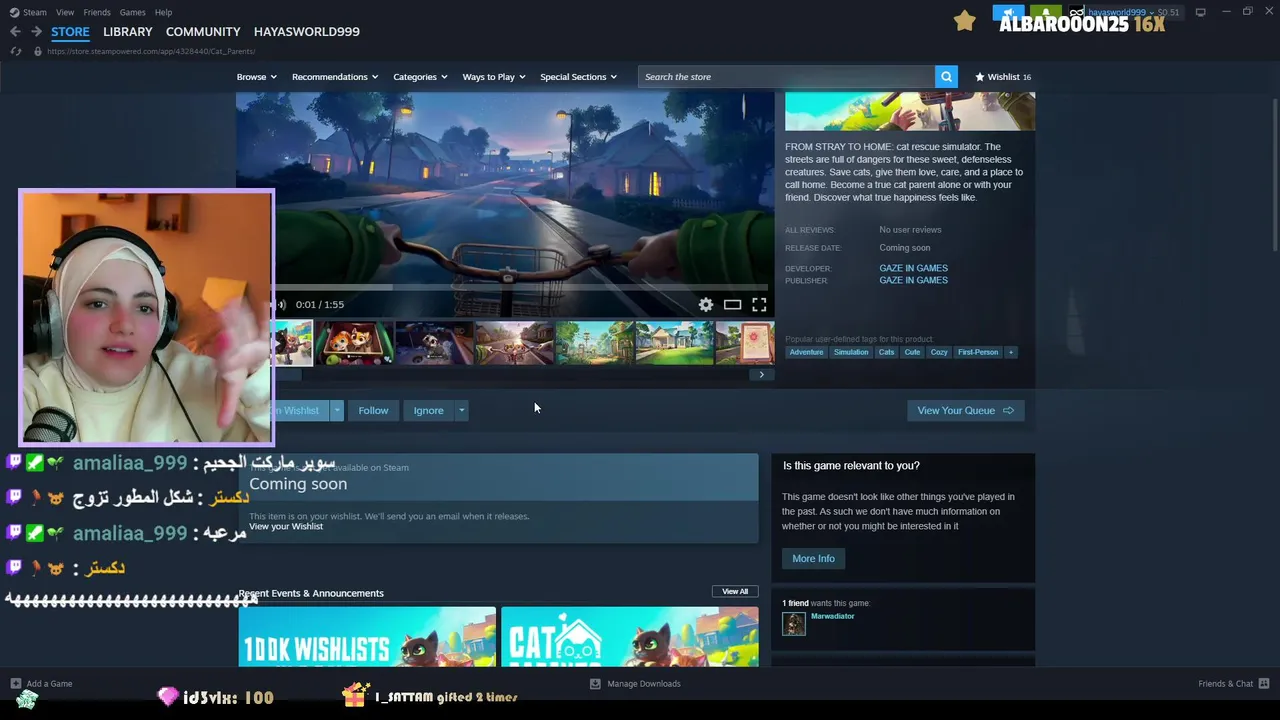This screenshot has height=720, width=1280.
Task: Select the Cats tag
Action: [886, 352]
